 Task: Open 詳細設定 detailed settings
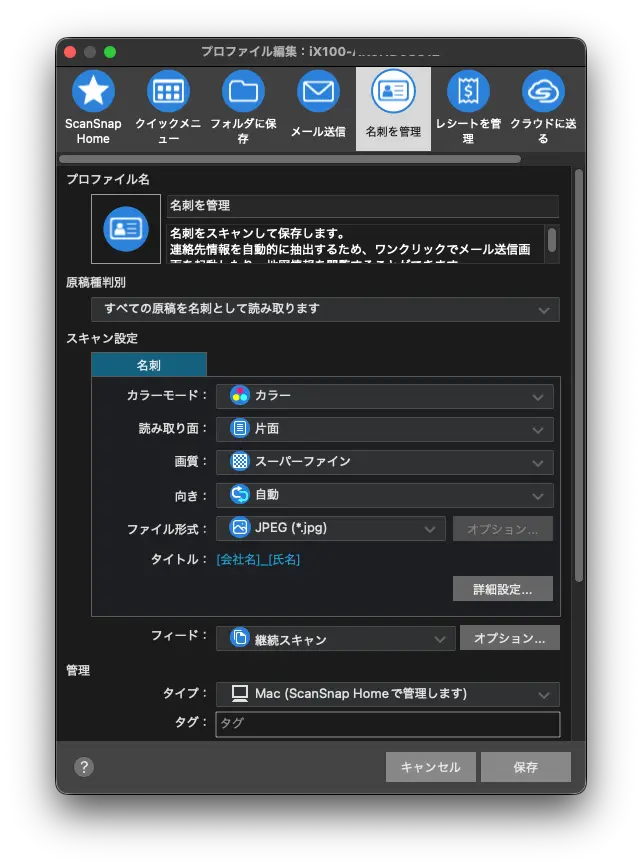pyautogui.click(x=503, y=589)
